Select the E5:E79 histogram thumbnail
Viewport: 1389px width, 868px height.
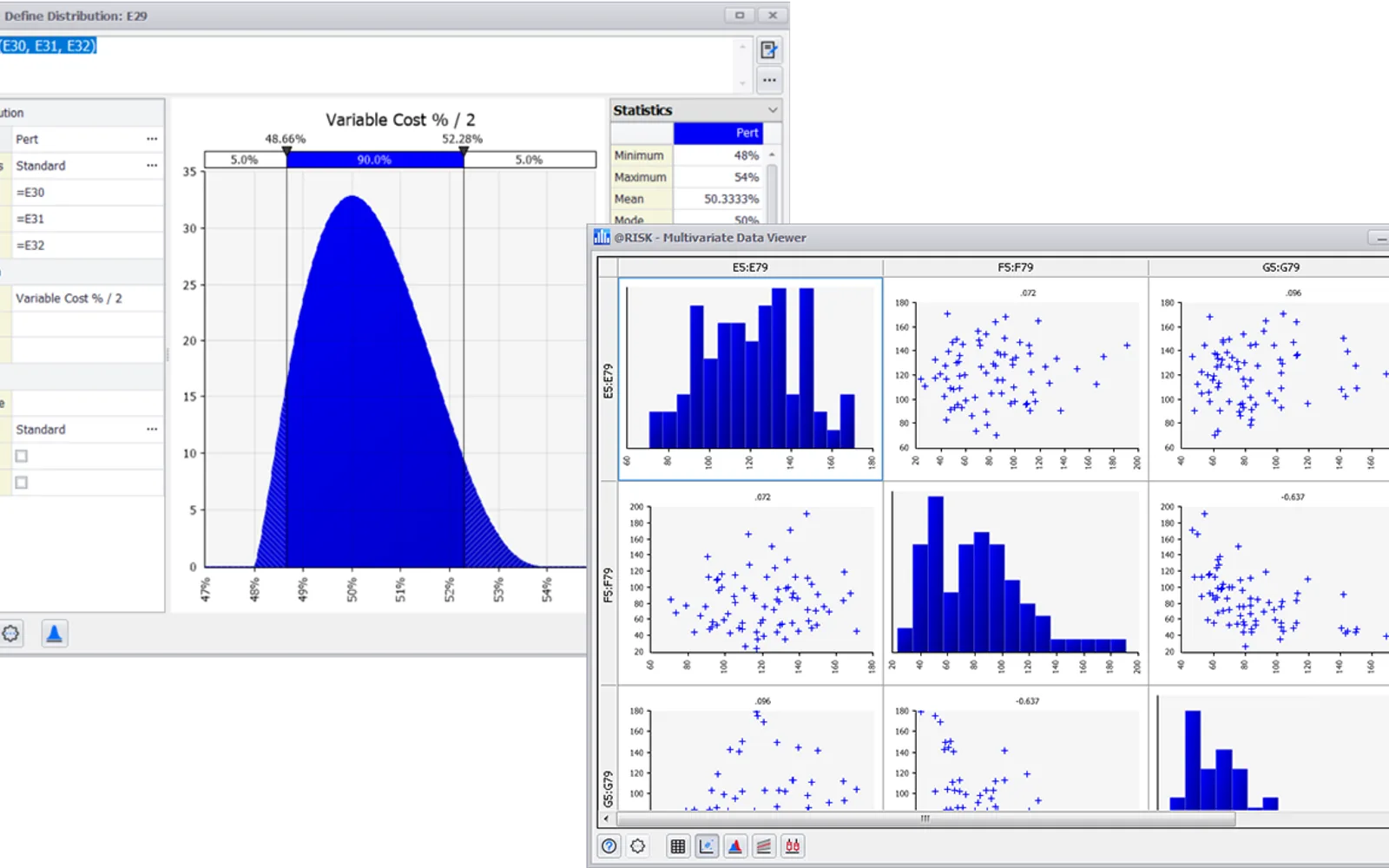(x=750, y=379)
